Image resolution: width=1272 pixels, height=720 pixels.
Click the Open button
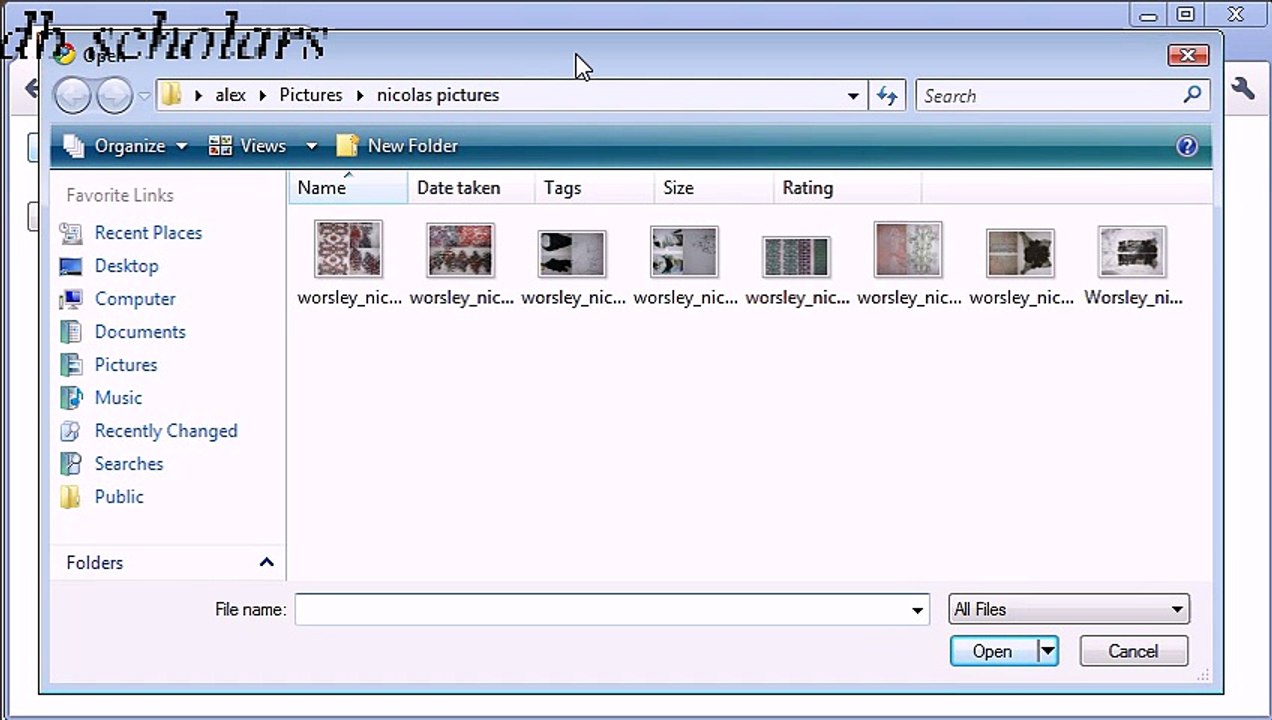(x=993, y=651)
